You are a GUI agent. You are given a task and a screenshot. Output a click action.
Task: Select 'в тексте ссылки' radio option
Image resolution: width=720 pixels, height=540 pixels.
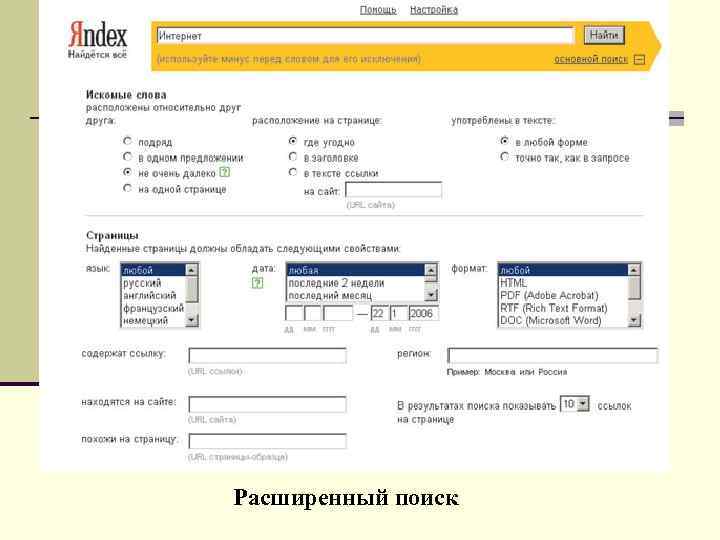click(292, 172)
